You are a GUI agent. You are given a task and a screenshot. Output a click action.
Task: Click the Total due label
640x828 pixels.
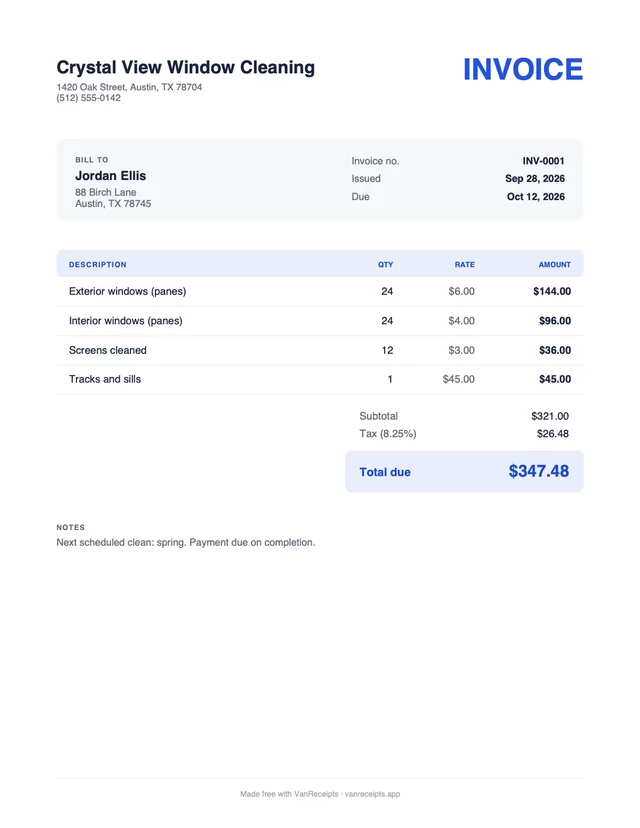pyautogui.click(x=385, y=472)
